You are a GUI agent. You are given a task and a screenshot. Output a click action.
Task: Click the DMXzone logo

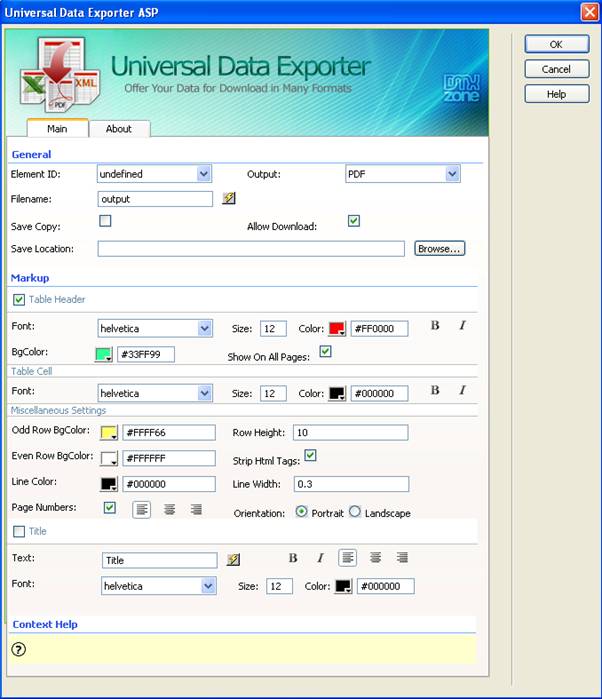point(462,88)
